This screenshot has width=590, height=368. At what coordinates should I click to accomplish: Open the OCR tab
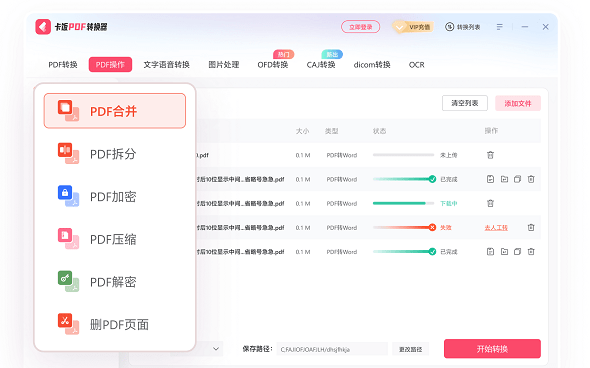pyautogui.click(x=417, y=65)
